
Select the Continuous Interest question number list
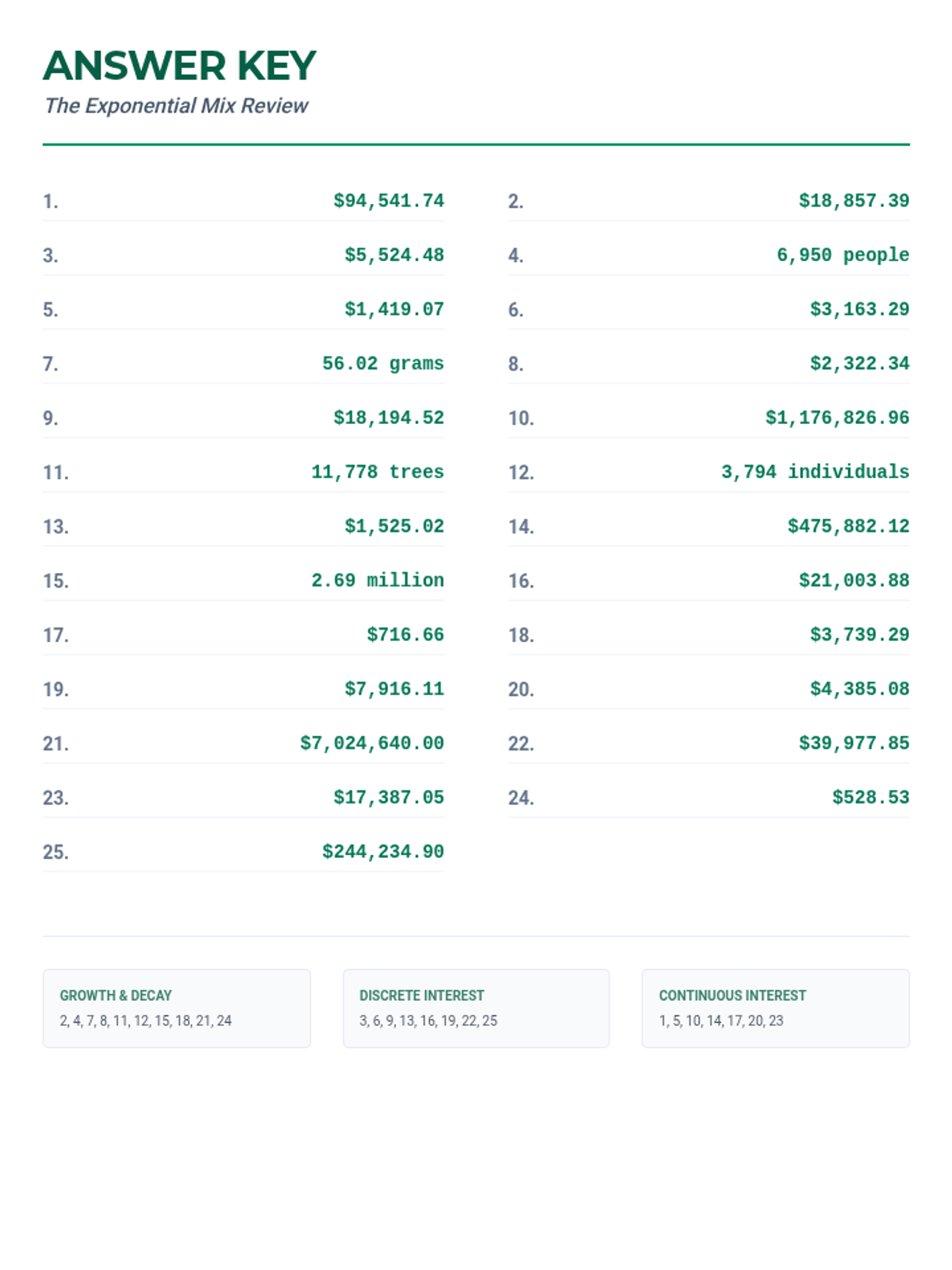[720, 1021]
